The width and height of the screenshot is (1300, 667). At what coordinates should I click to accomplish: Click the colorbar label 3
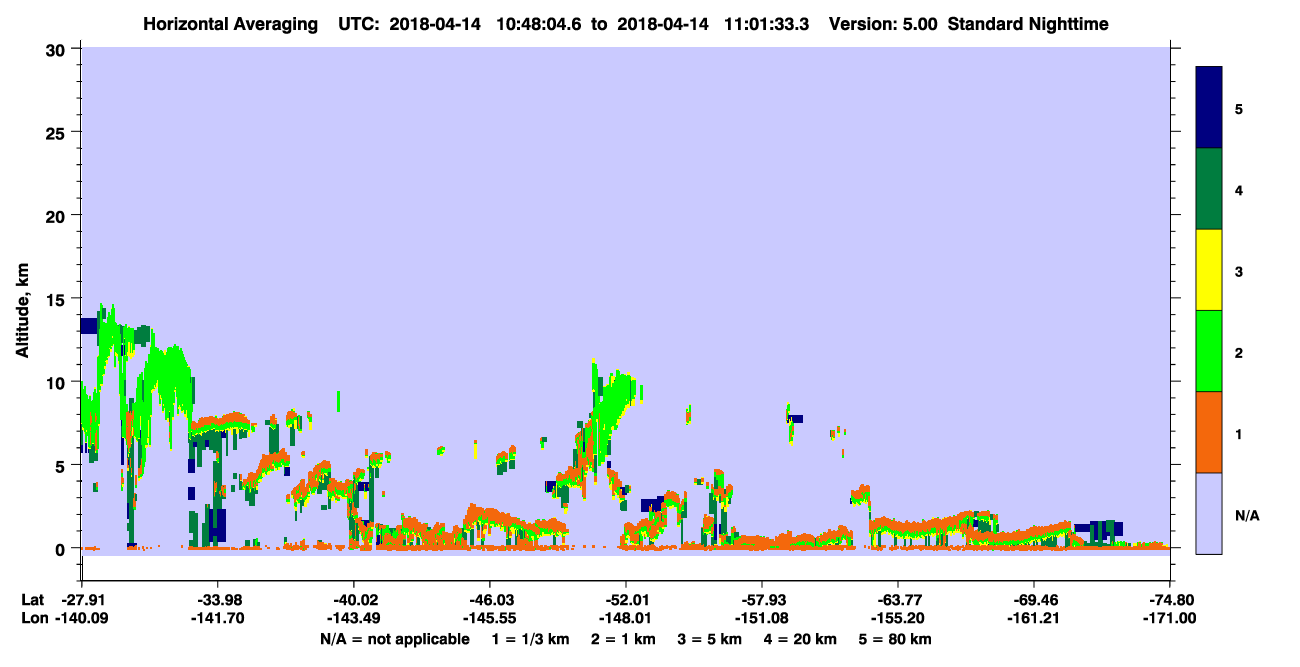1239,271
